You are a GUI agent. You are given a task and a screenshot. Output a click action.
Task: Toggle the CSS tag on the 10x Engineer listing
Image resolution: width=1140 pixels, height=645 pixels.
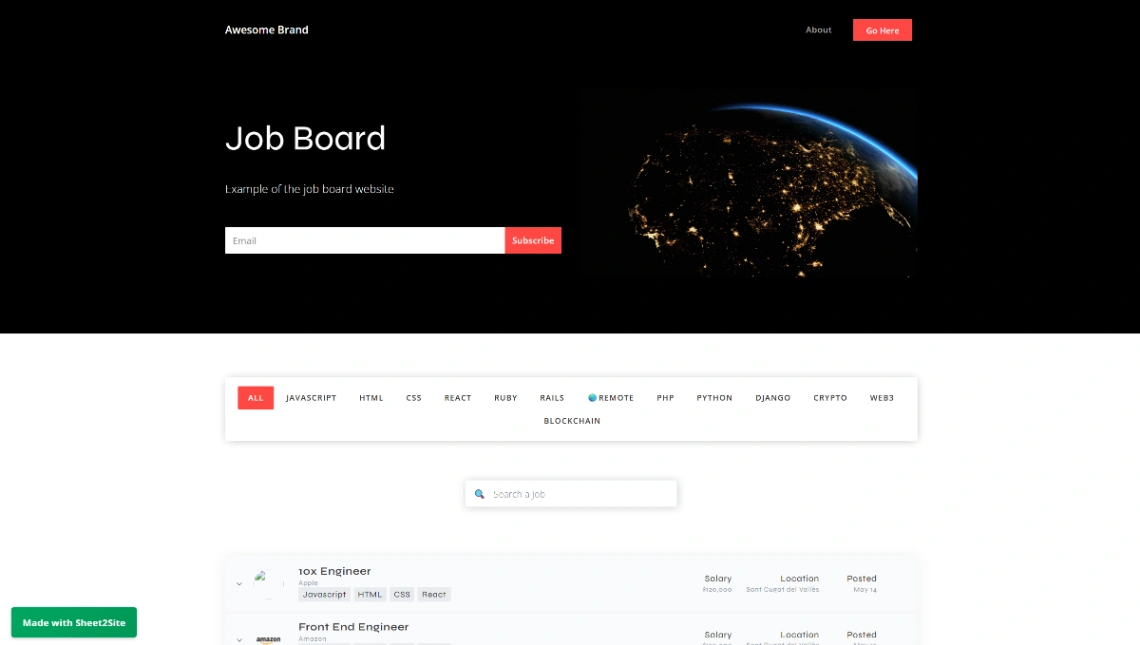402,594
